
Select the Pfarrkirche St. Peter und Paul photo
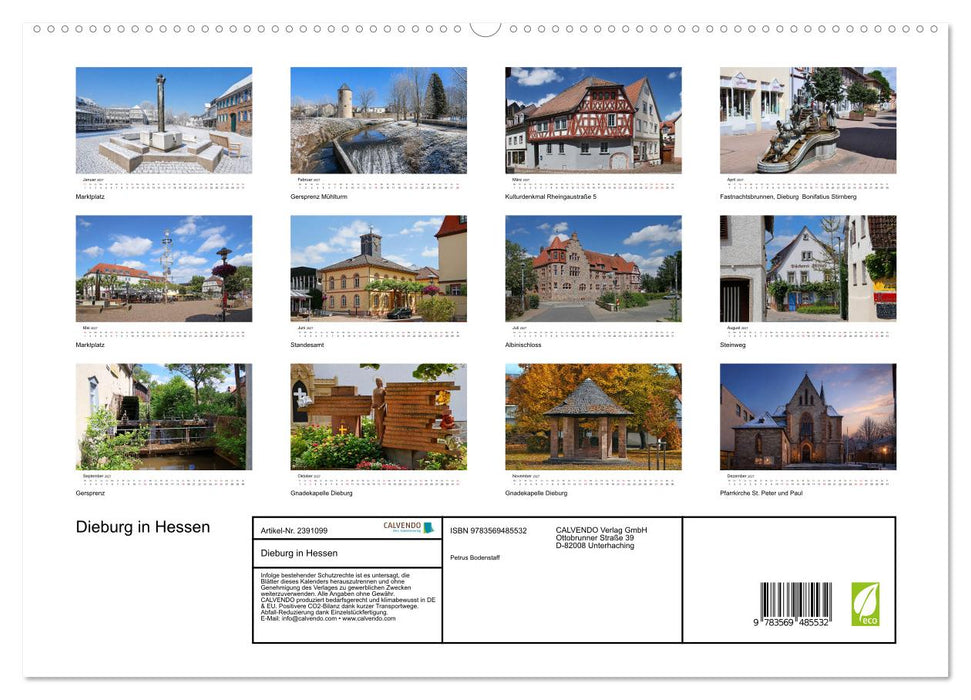(808, 416)
